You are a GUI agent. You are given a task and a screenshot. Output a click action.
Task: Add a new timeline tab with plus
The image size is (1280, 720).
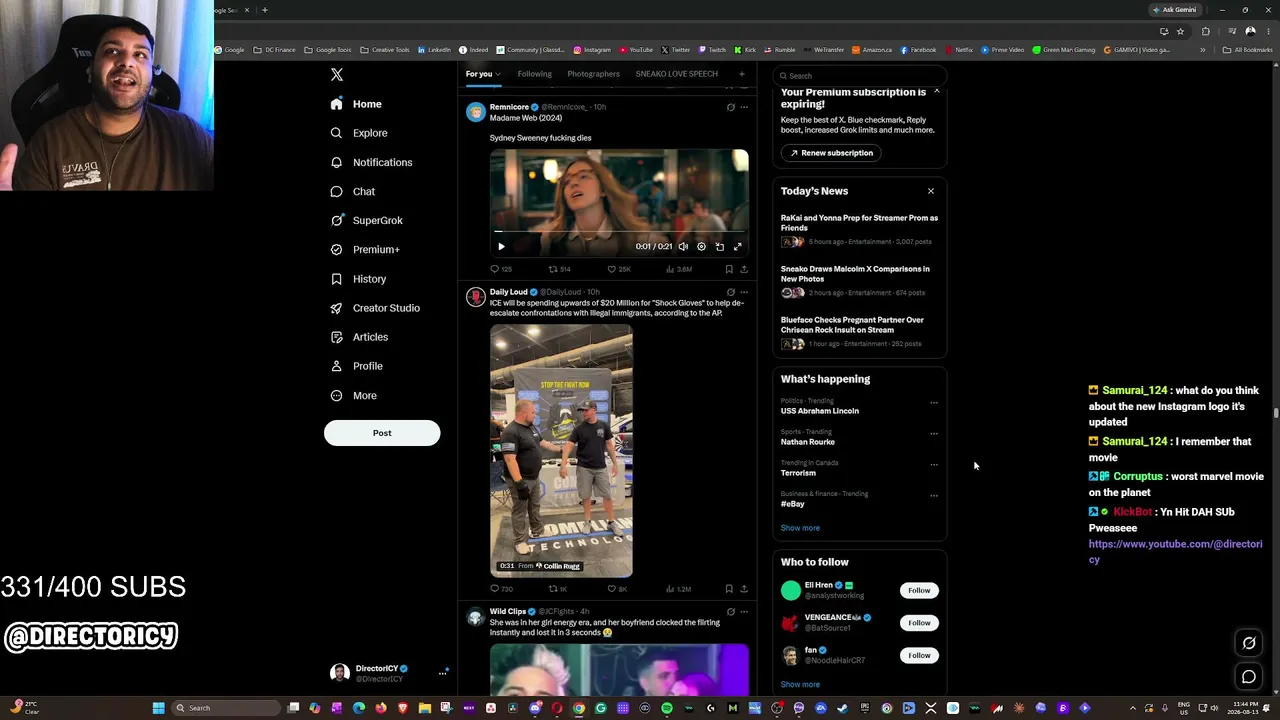coord(741,74)
